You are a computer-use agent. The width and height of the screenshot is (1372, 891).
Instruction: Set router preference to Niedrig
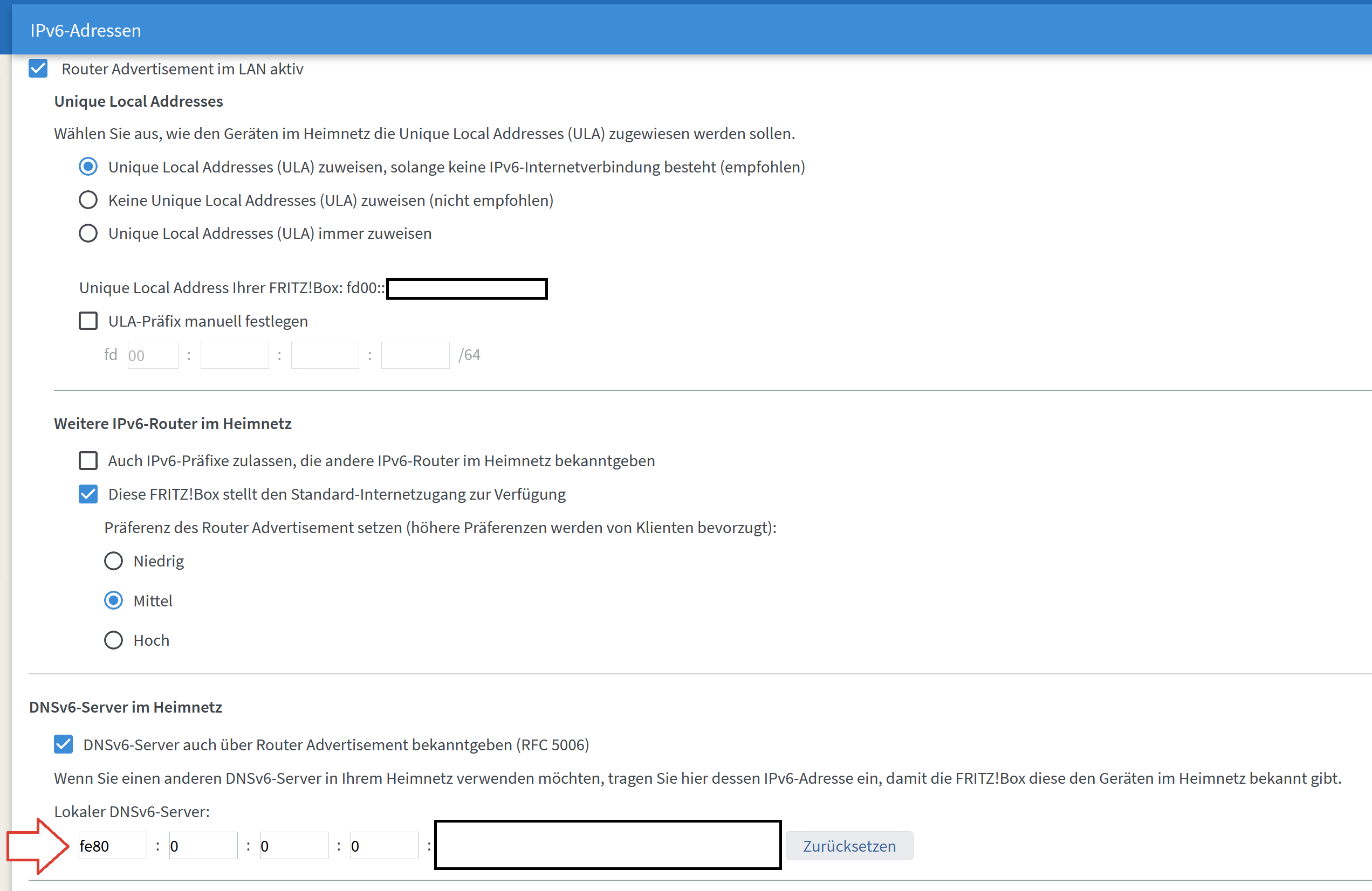(113, 561)
